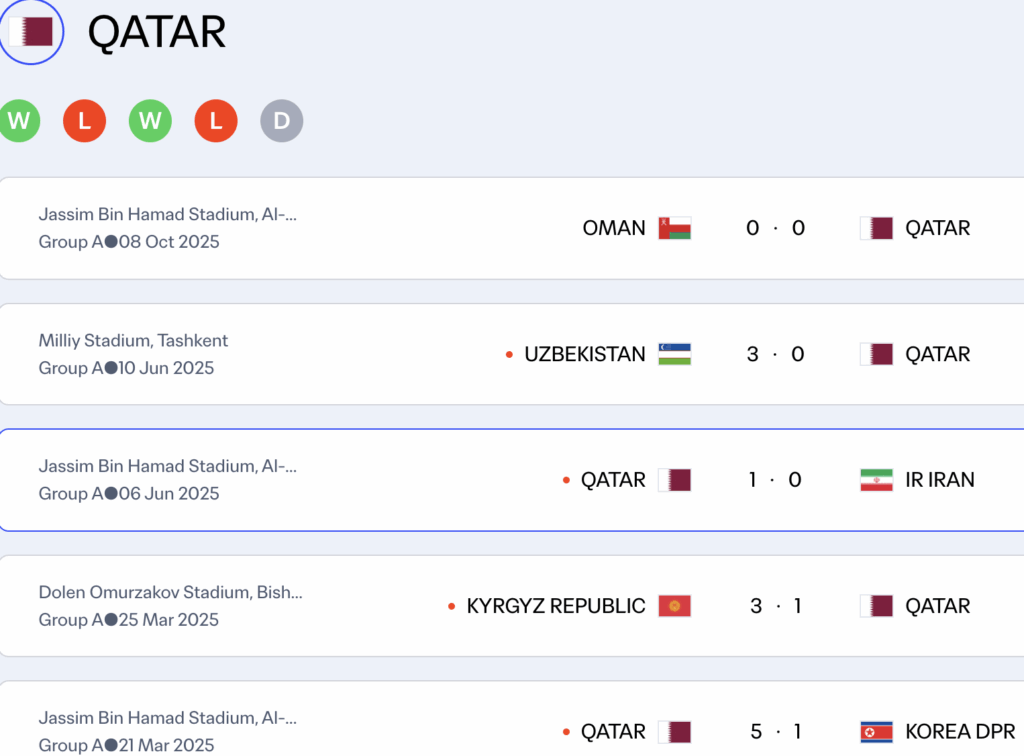
Task: Click the QATAR page heading
Action: click(157, 32)
